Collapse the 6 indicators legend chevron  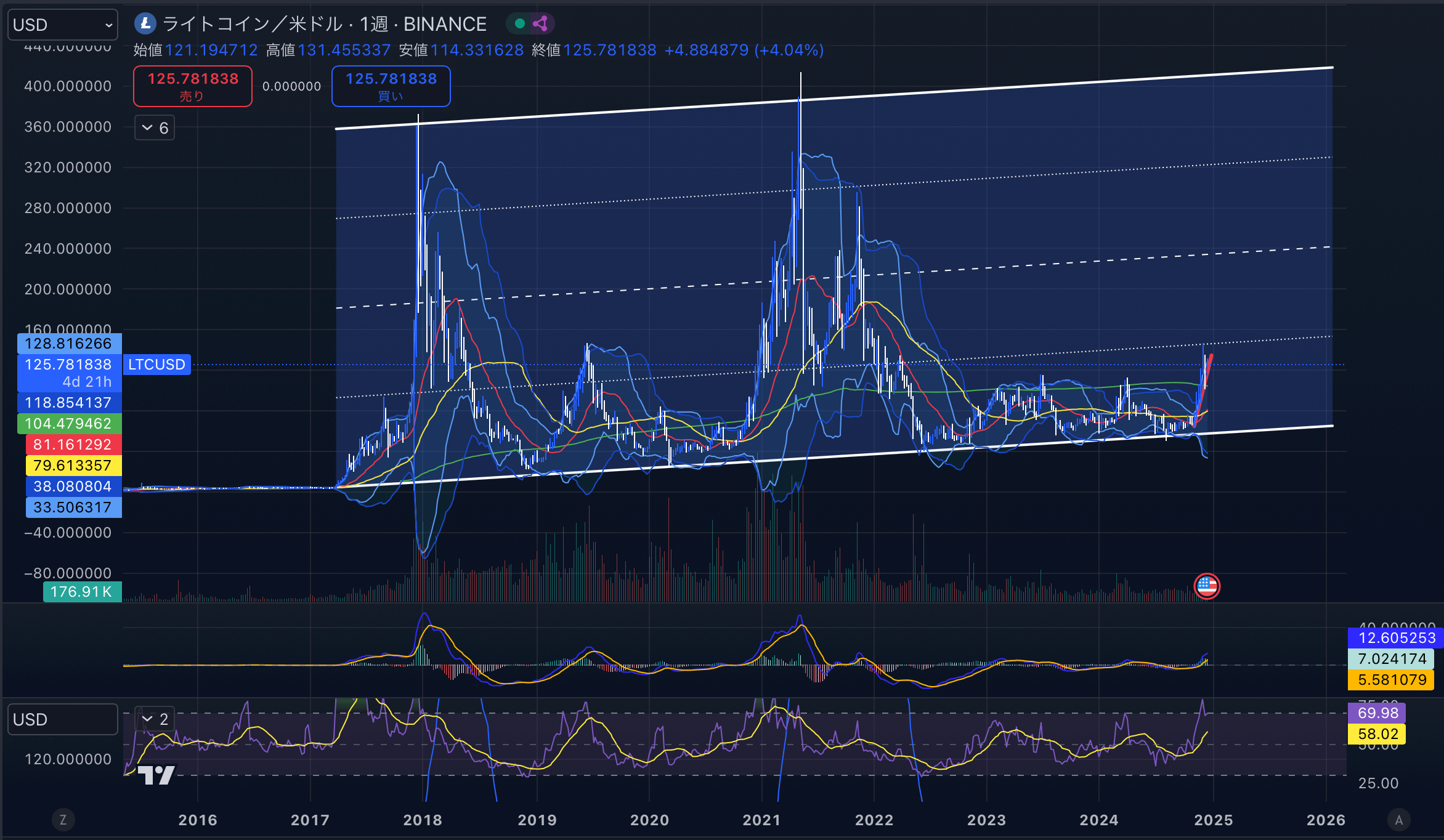pos(155,128)
